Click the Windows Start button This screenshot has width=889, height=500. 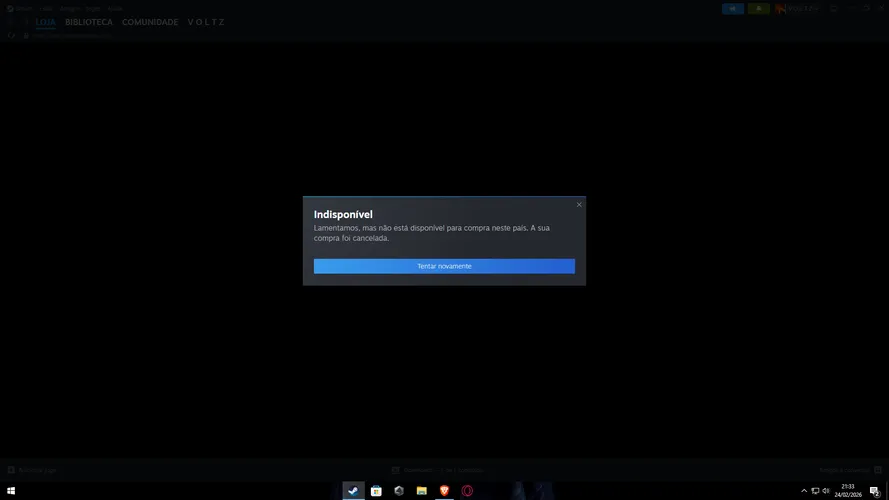coord(11,491)
